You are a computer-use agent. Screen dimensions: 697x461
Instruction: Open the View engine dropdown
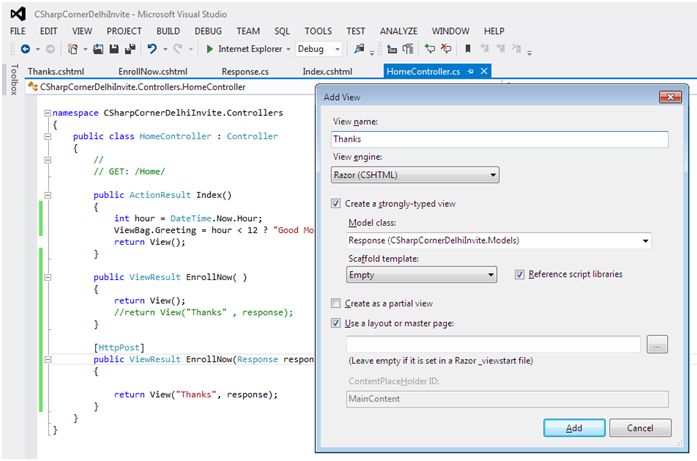pos(415,175)
